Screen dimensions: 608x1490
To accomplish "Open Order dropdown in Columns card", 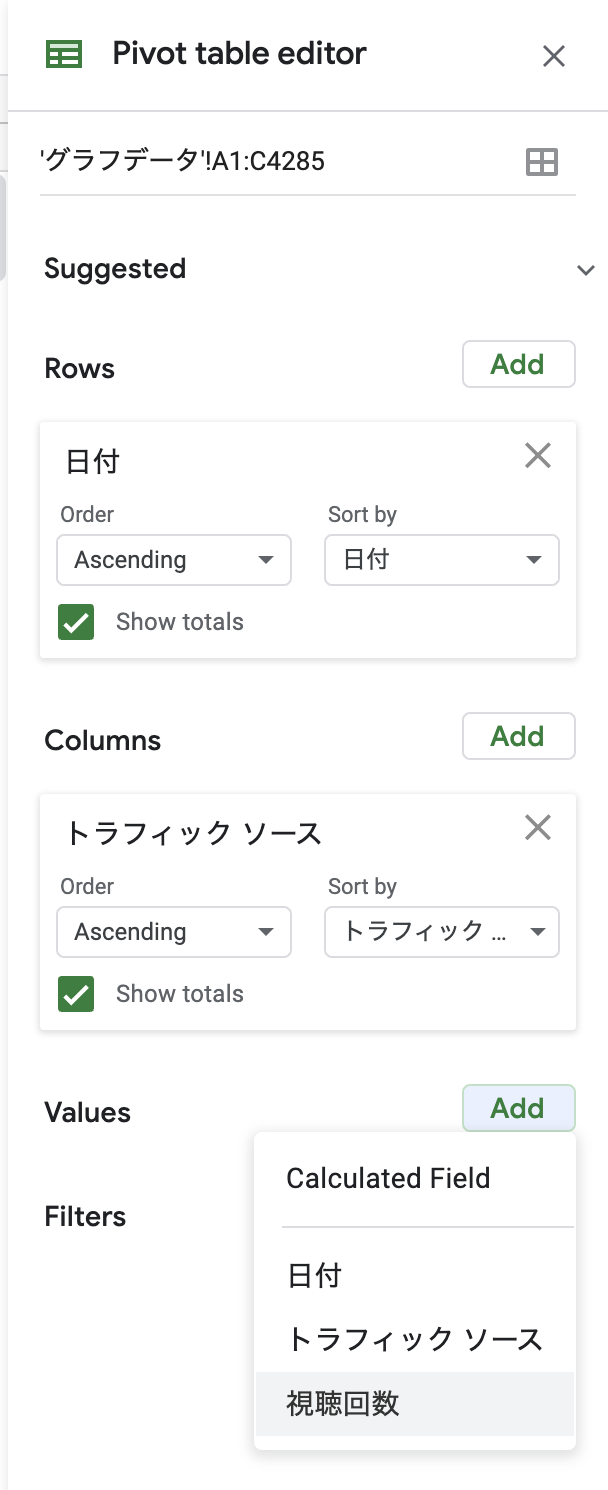I will pos(174,932).
